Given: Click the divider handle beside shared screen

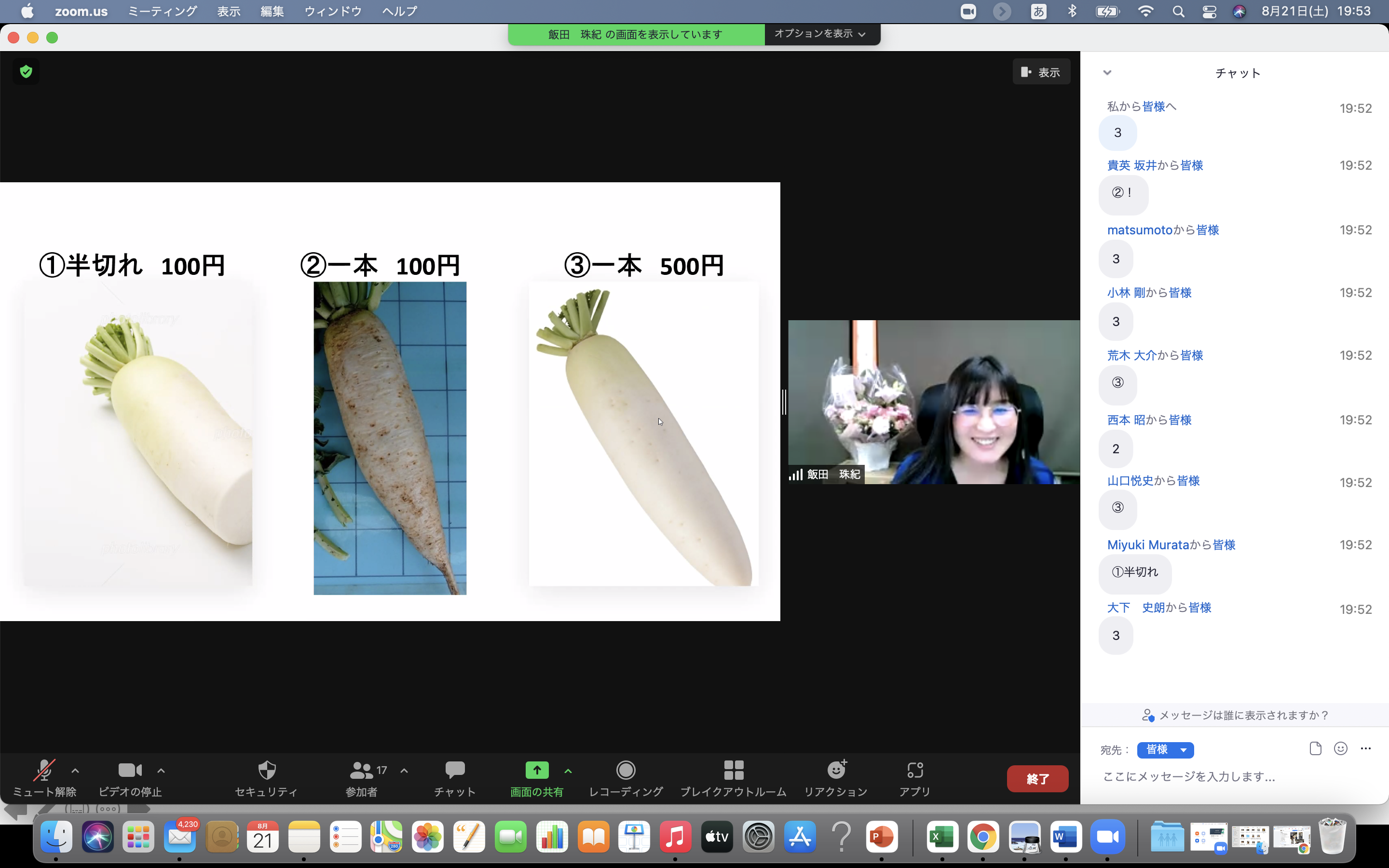Looking at the screenshot, I should pos(784,402).
